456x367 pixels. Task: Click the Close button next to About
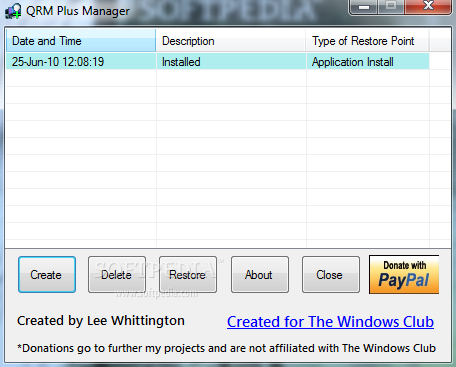(331, 275)
